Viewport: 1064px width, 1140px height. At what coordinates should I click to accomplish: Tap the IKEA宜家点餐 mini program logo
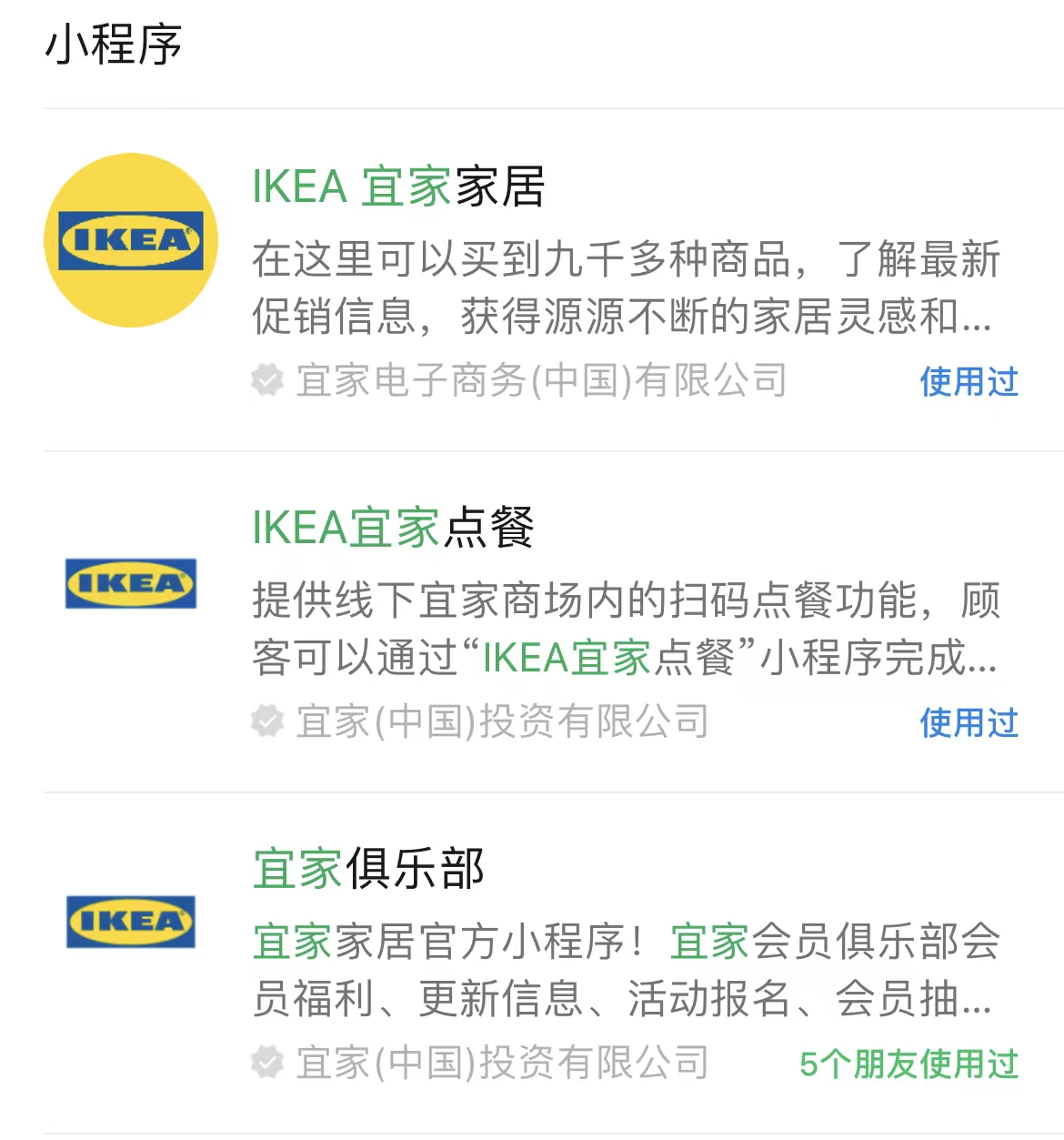131,583
